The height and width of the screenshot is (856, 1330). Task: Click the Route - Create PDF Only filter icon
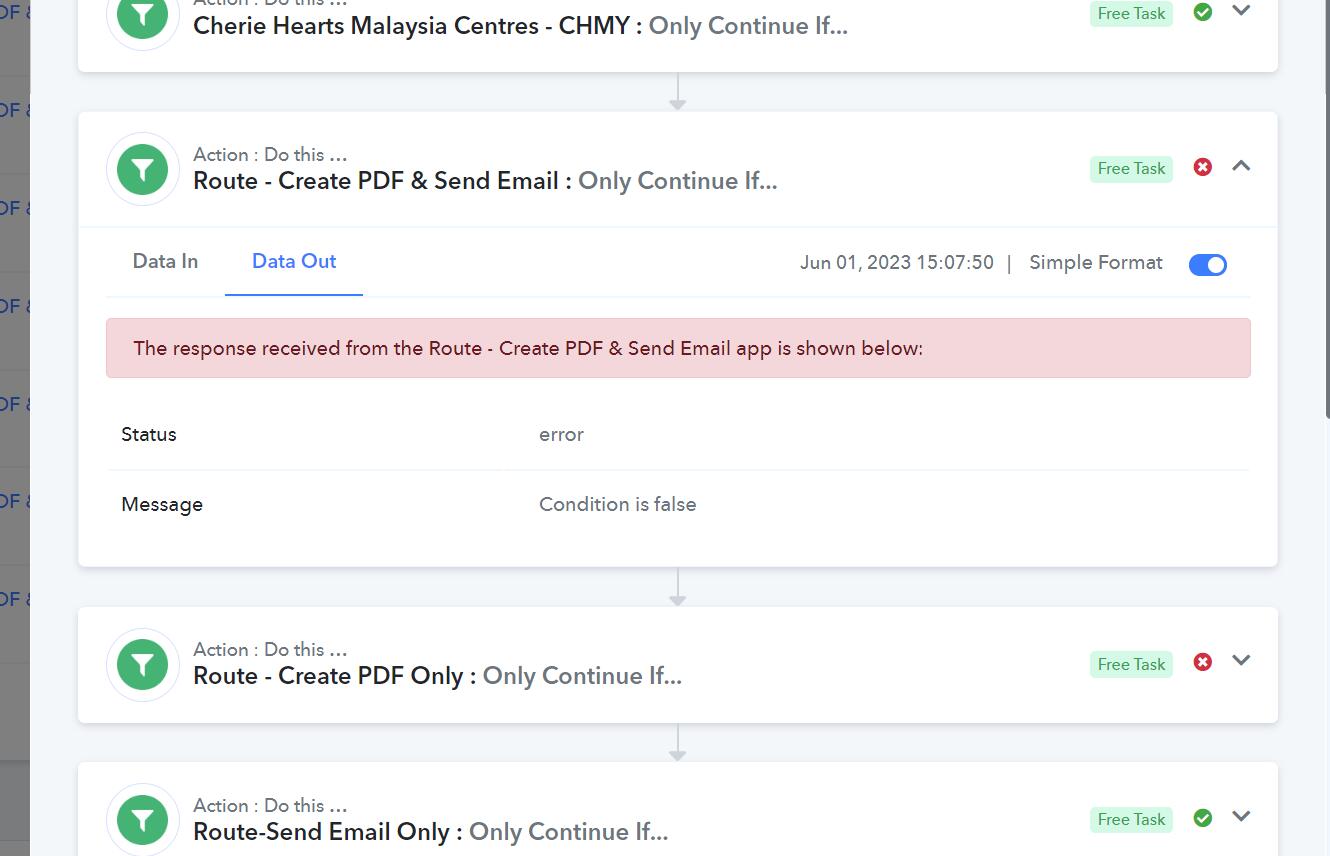[x=143, y=664]
